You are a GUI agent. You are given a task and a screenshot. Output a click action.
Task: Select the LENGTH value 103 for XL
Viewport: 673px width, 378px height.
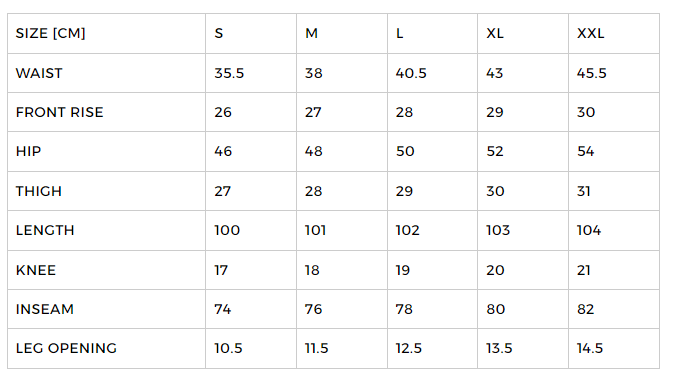click(x=498, y=230)
